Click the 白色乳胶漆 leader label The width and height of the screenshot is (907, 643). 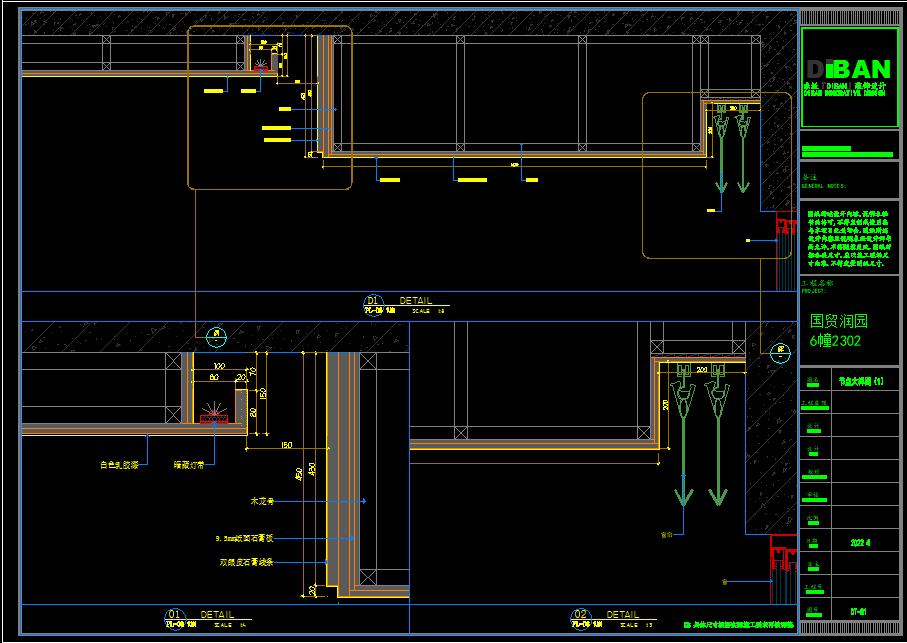coord(119,464)
